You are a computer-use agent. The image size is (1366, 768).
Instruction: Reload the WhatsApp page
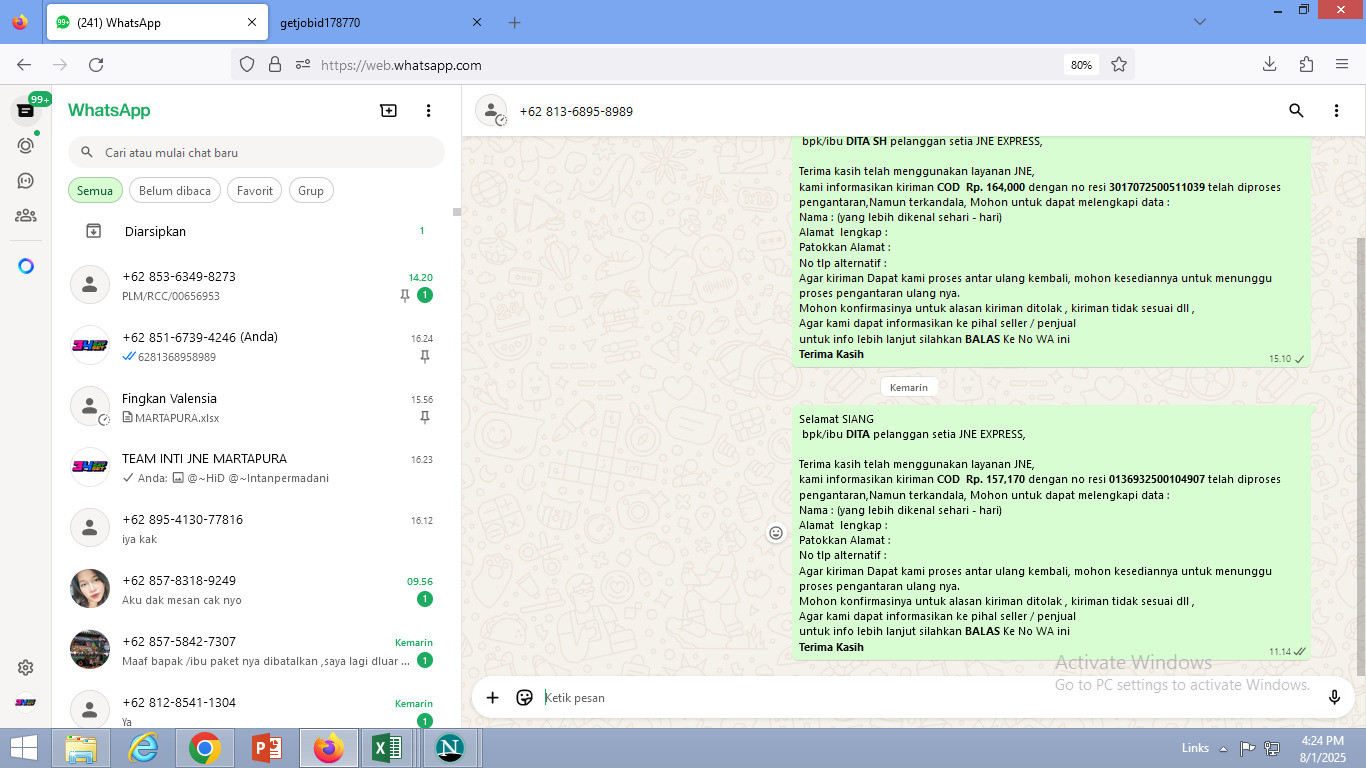point(96,64)
